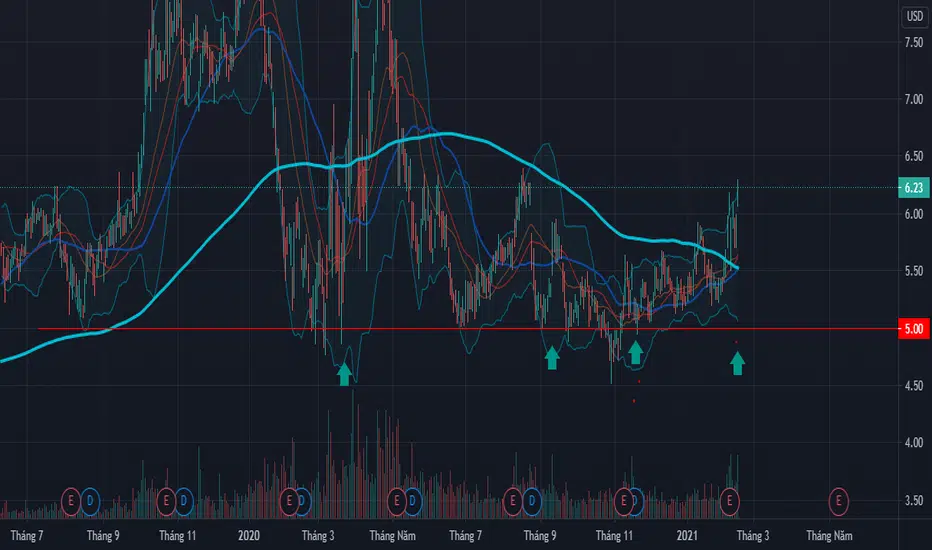Open the dividend D marker above Tháng 9 2019
Viewport: 932px width, 550px height.
[x=90, y=501]
